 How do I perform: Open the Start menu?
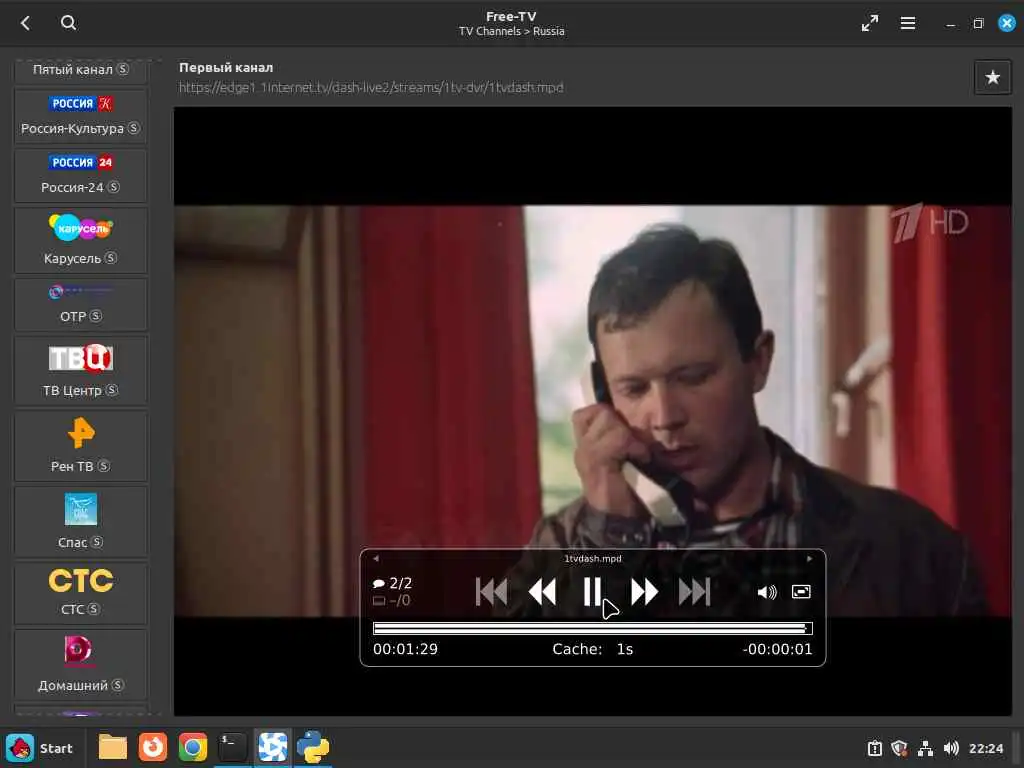pos(39,748)
